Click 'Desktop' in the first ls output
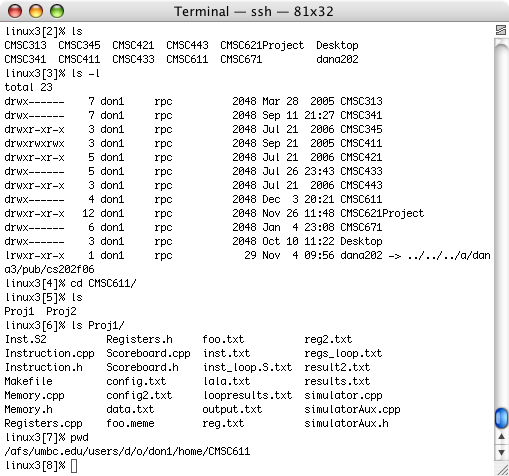The height and width of the screenshot is (476, 509). tap(337, 45)
